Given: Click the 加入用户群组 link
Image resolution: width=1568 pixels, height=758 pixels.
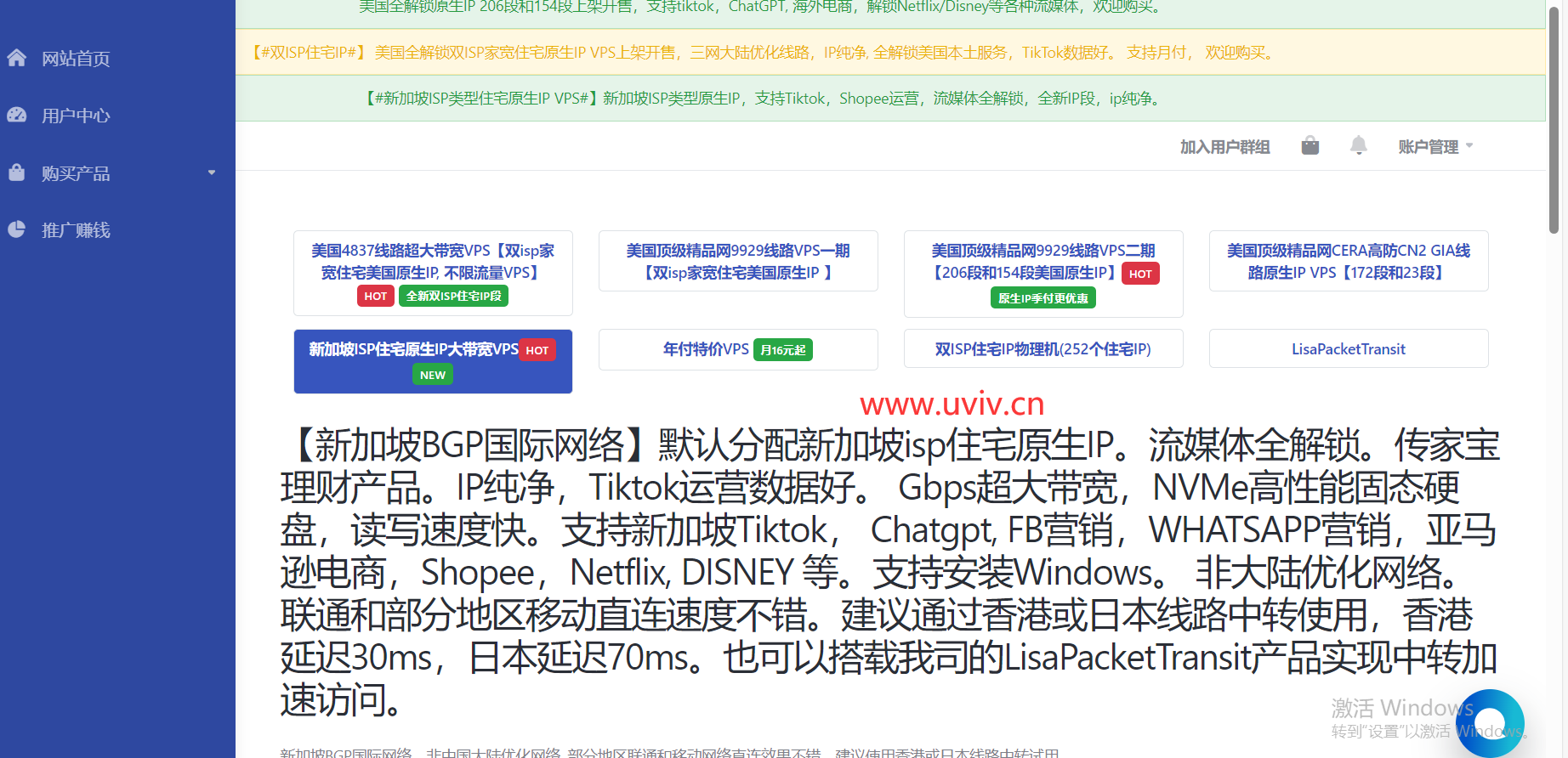Looking at the screenshot, I should tap(1224, 147).
